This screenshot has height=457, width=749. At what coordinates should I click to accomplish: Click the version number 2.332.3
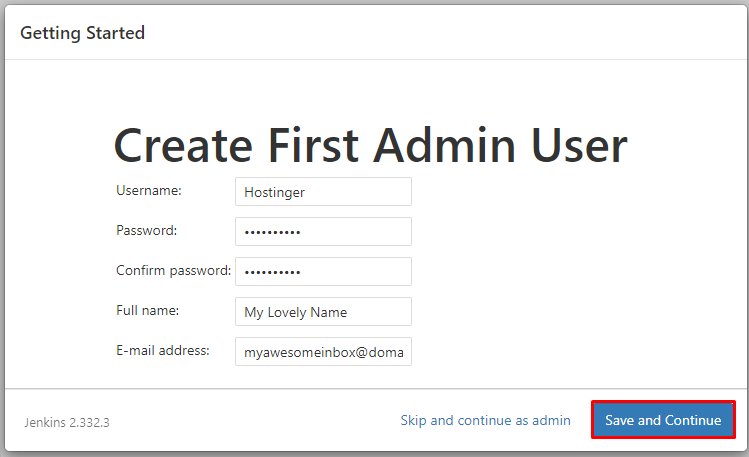coord(91,422)
